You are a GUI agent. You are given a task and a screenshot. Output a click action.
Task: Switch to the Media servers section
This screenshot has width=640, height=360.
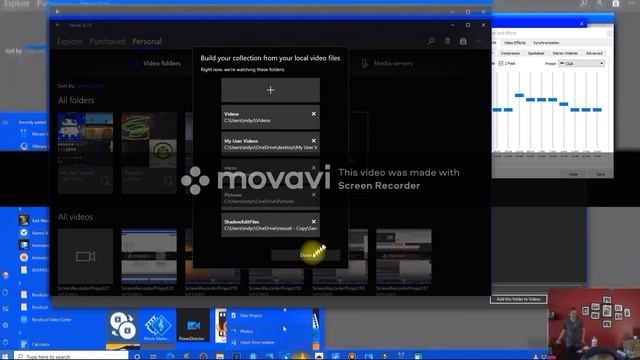387,63
